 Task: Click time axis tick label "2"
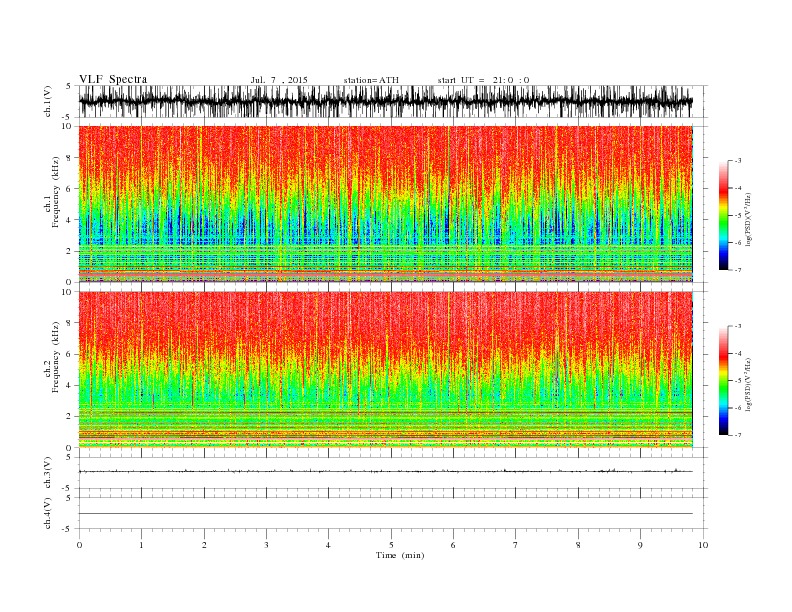[x=204, y=545]
